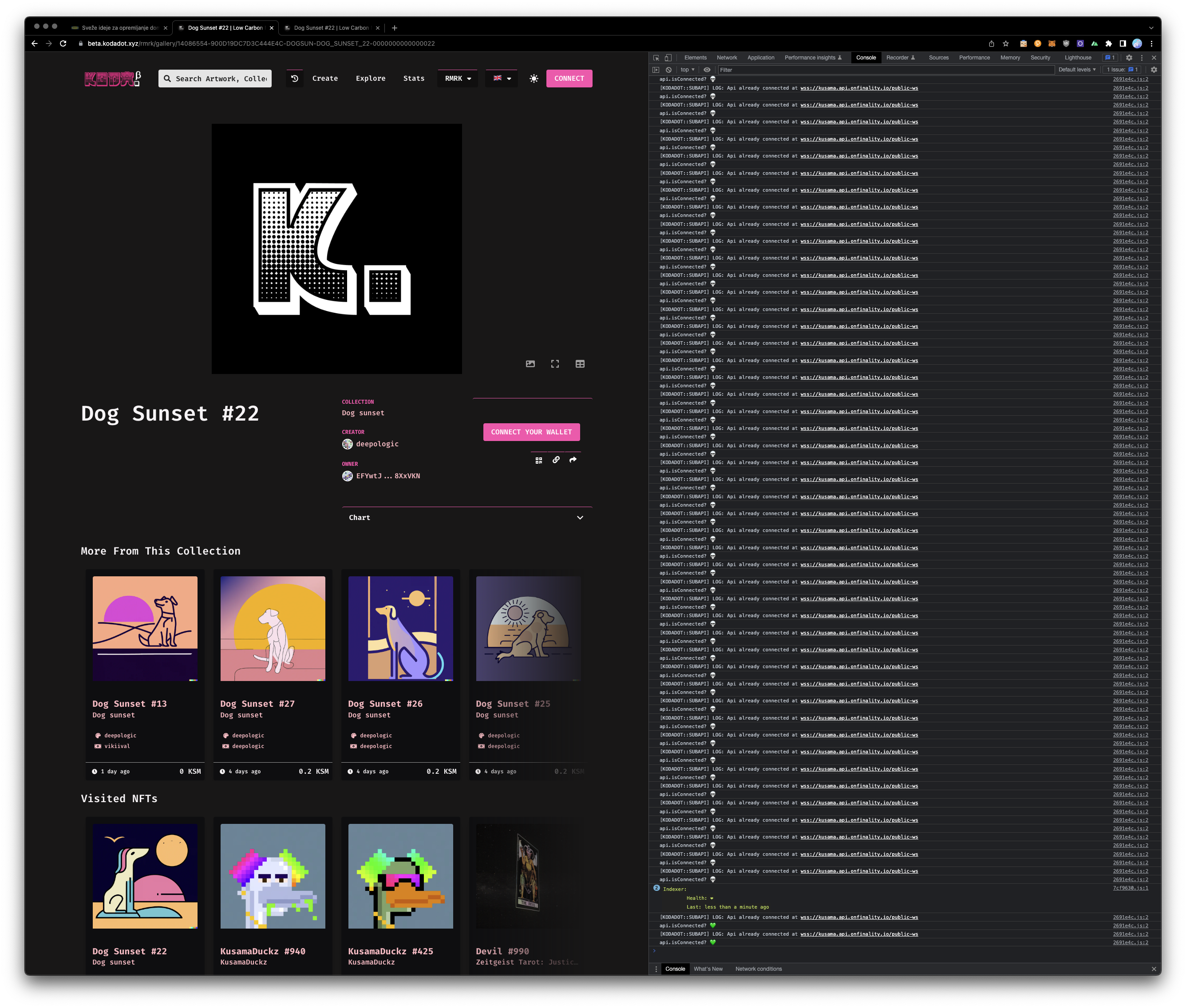The image size is (1186, 1008).
Task: Open the Chrome three-dot menu
Action: [1151, 43]
